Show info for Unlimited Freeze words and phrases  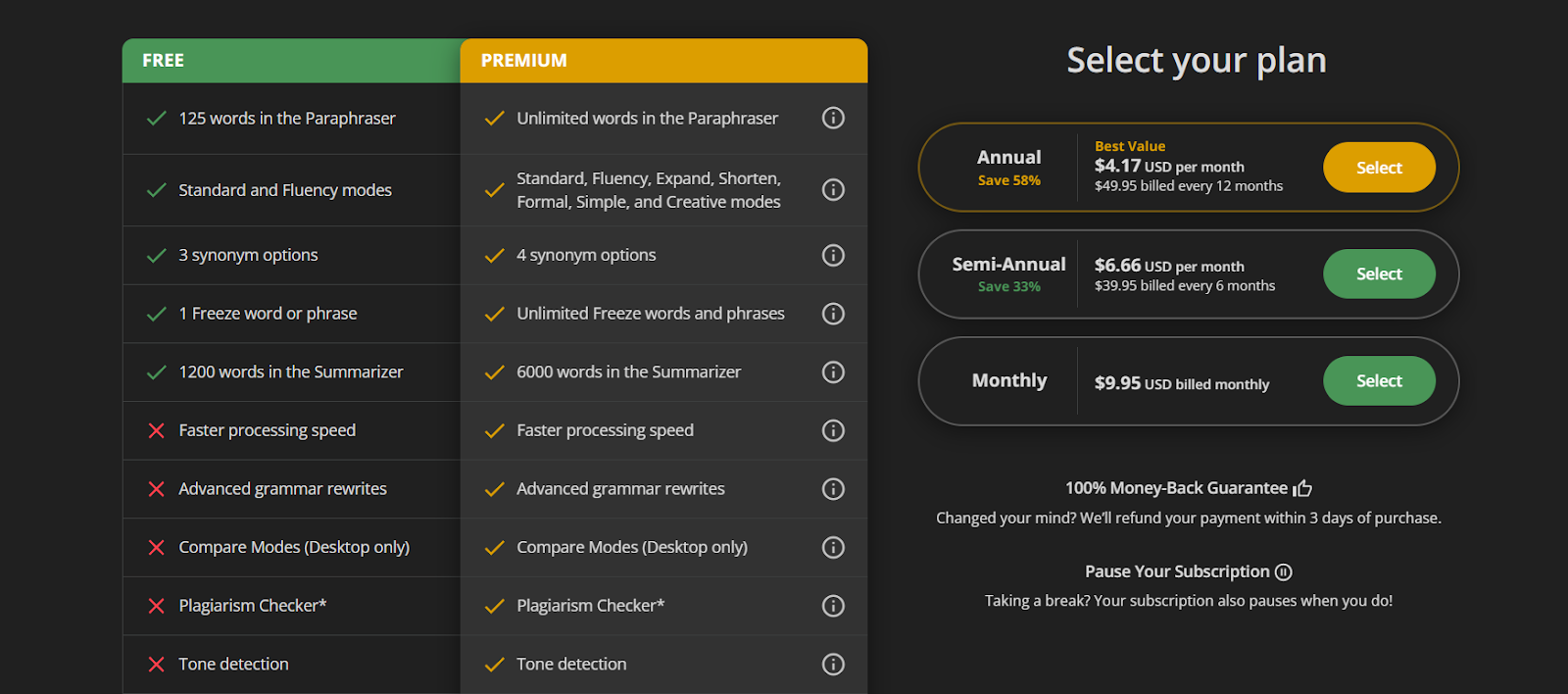coord(833,314)
